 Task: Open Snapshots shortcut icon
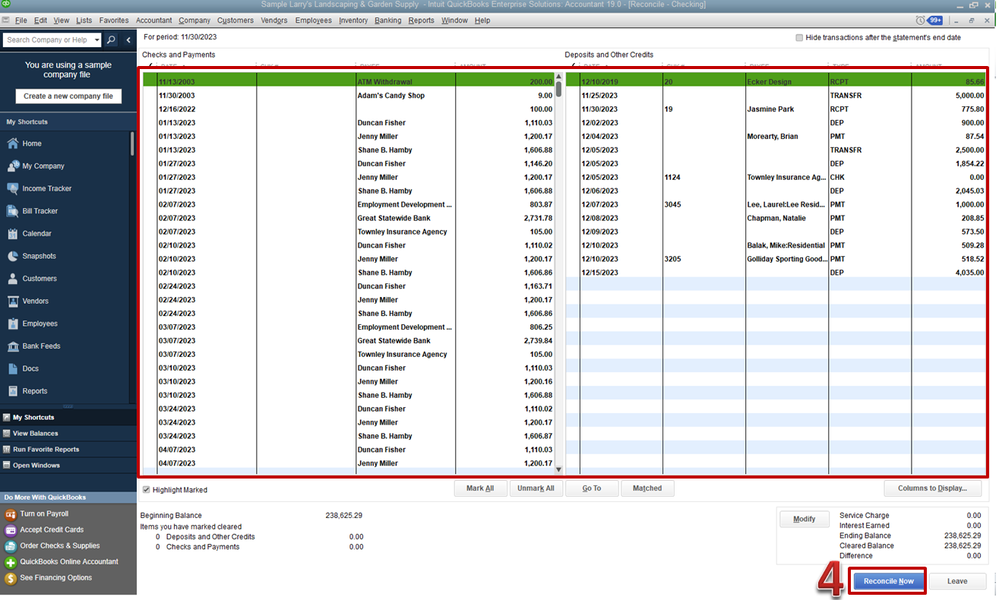click(x=13, y=256)
